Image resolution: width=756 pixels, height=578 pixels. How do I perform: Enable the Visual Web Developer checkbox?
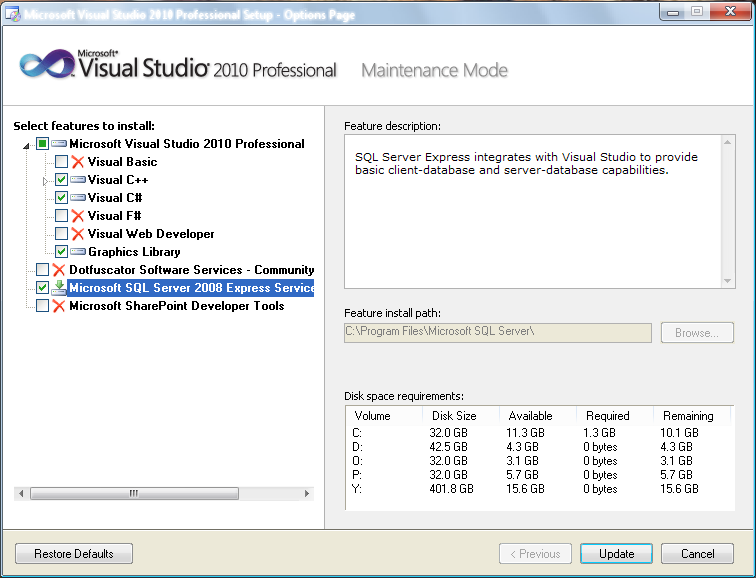[x=61, y=234]
